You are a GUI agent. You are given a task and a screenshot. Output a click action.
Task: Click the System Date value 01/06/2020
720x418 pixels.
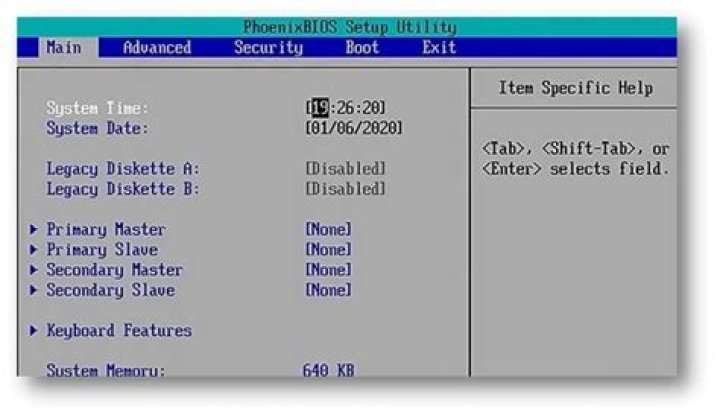click(x=354, y=128)
